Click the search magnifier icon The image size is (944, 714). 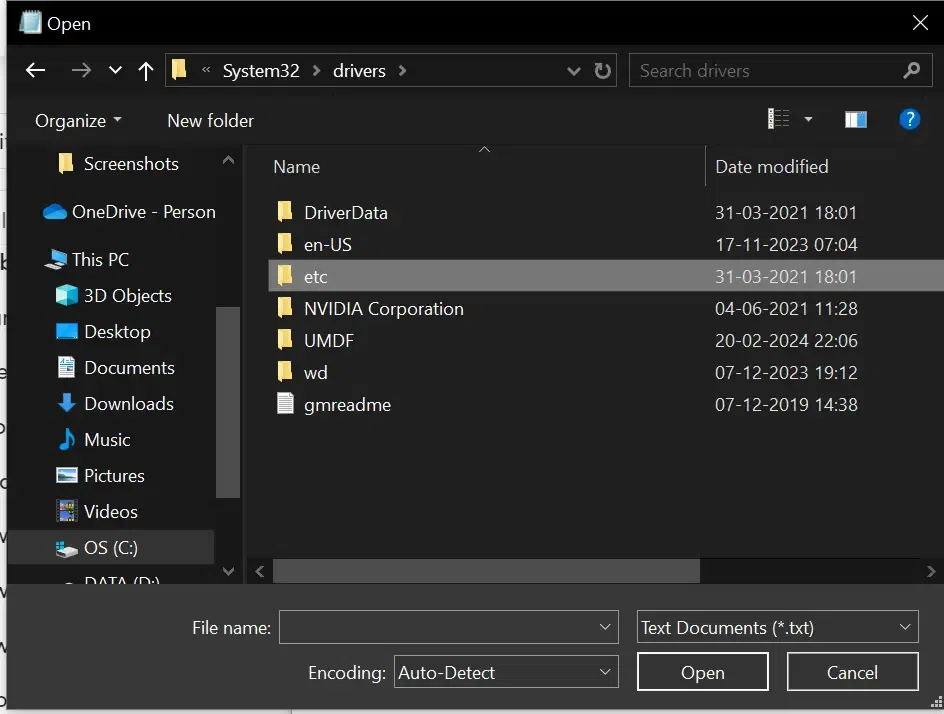coord(911,71)
